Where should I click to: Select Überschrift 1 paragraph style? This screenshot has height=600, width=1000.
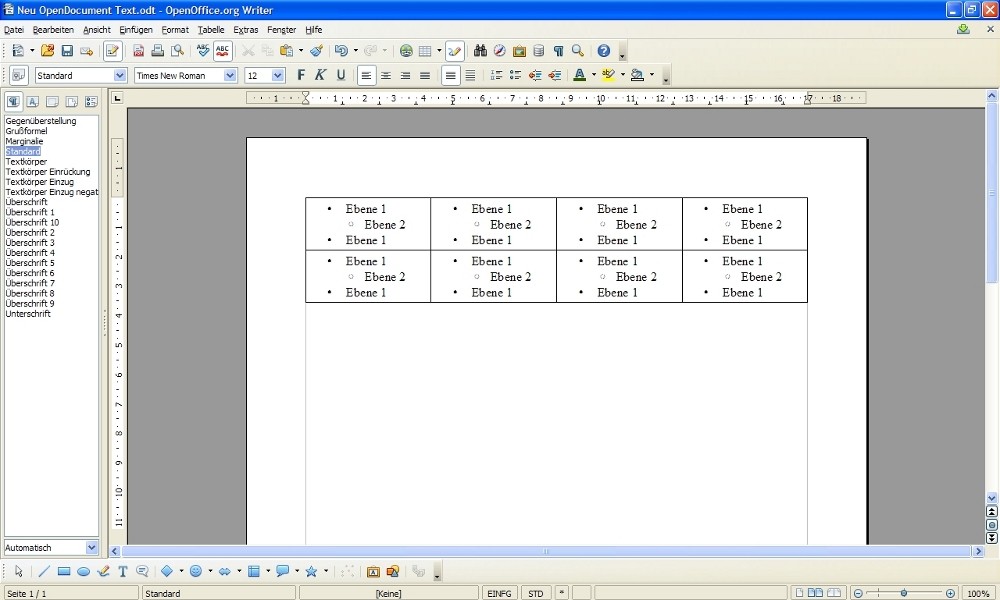30,213
